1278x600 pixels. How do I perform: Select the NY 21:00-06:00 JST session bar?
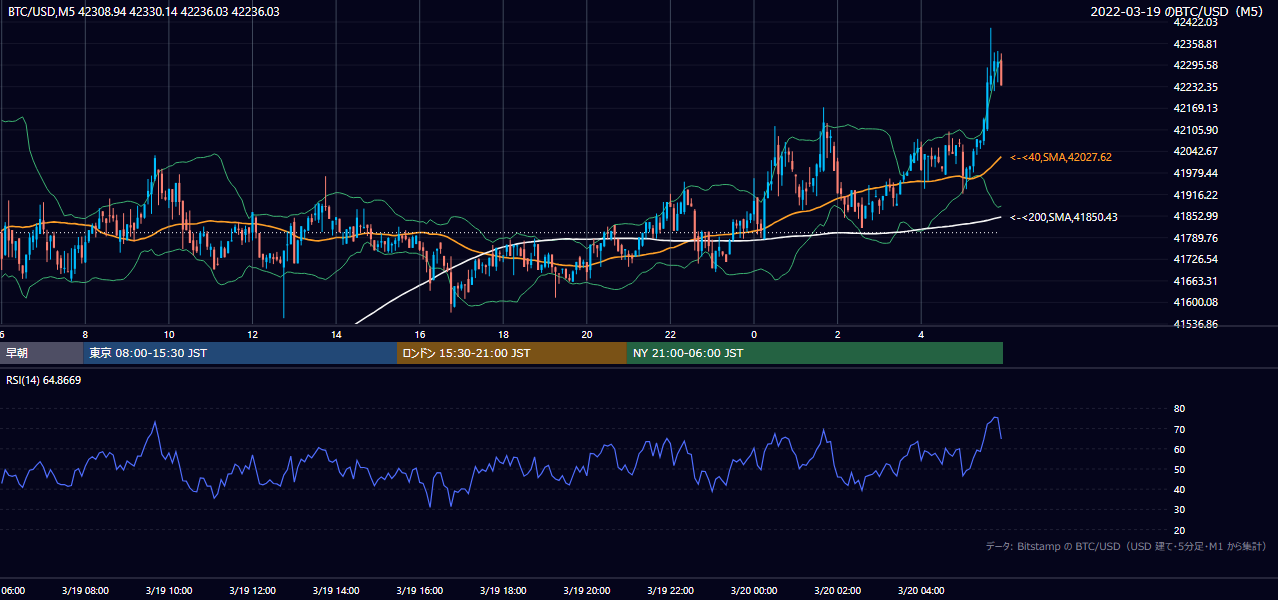pos(815,353)
